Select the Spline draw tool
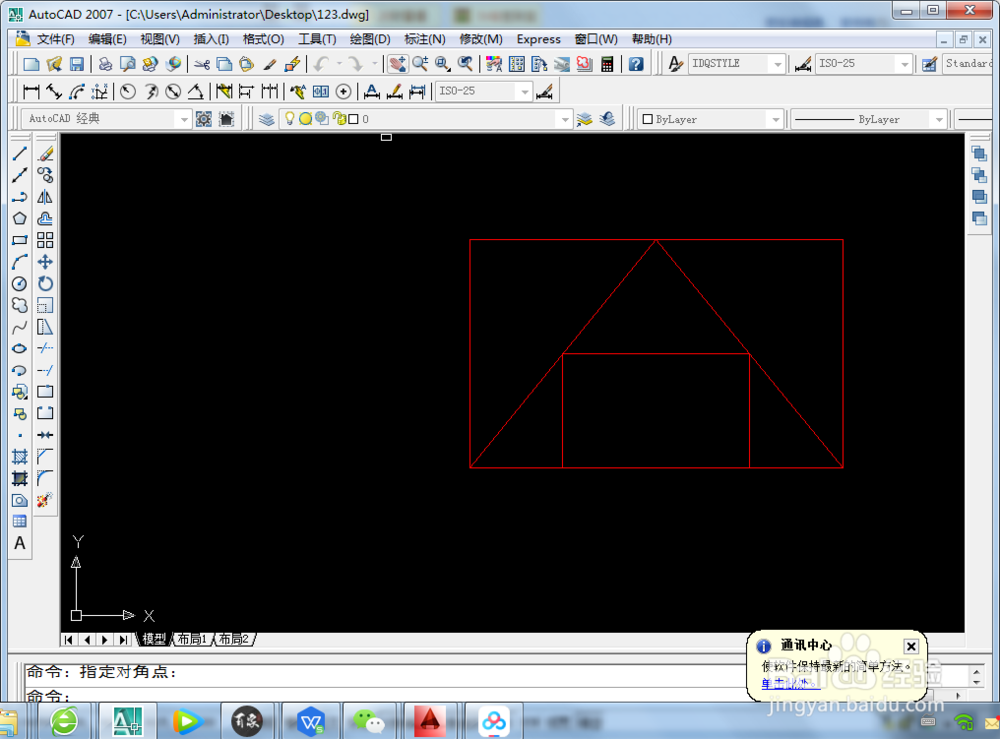Viewport: 1000px width, 739px height. coord(20,327)
